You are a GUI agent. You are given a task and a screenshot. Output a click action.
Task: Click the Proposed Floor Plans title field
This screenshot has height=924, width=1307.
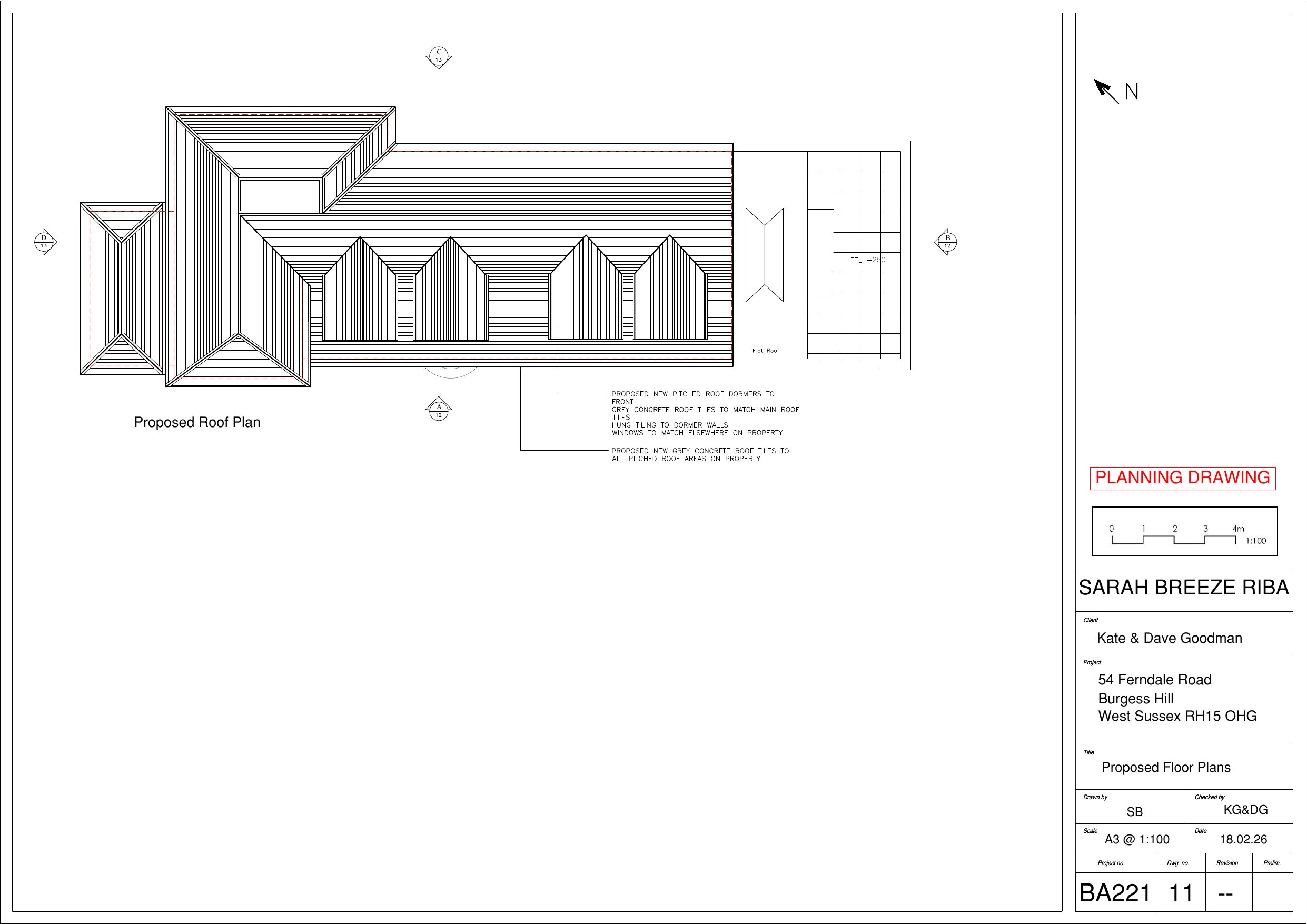pos(1166,768)
